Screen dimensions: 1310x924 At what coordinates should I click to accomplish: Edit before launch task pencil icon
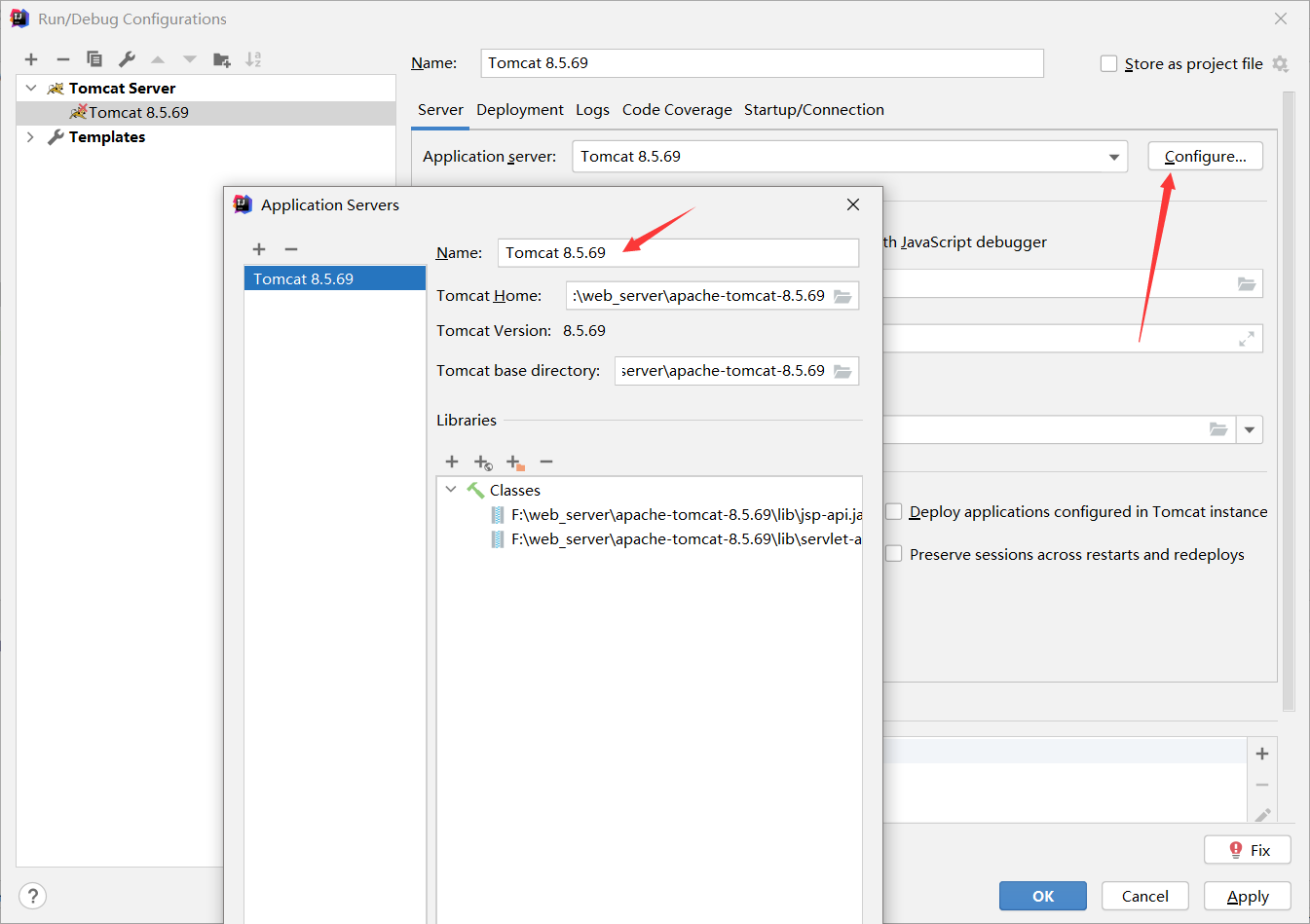[1262, 815]
